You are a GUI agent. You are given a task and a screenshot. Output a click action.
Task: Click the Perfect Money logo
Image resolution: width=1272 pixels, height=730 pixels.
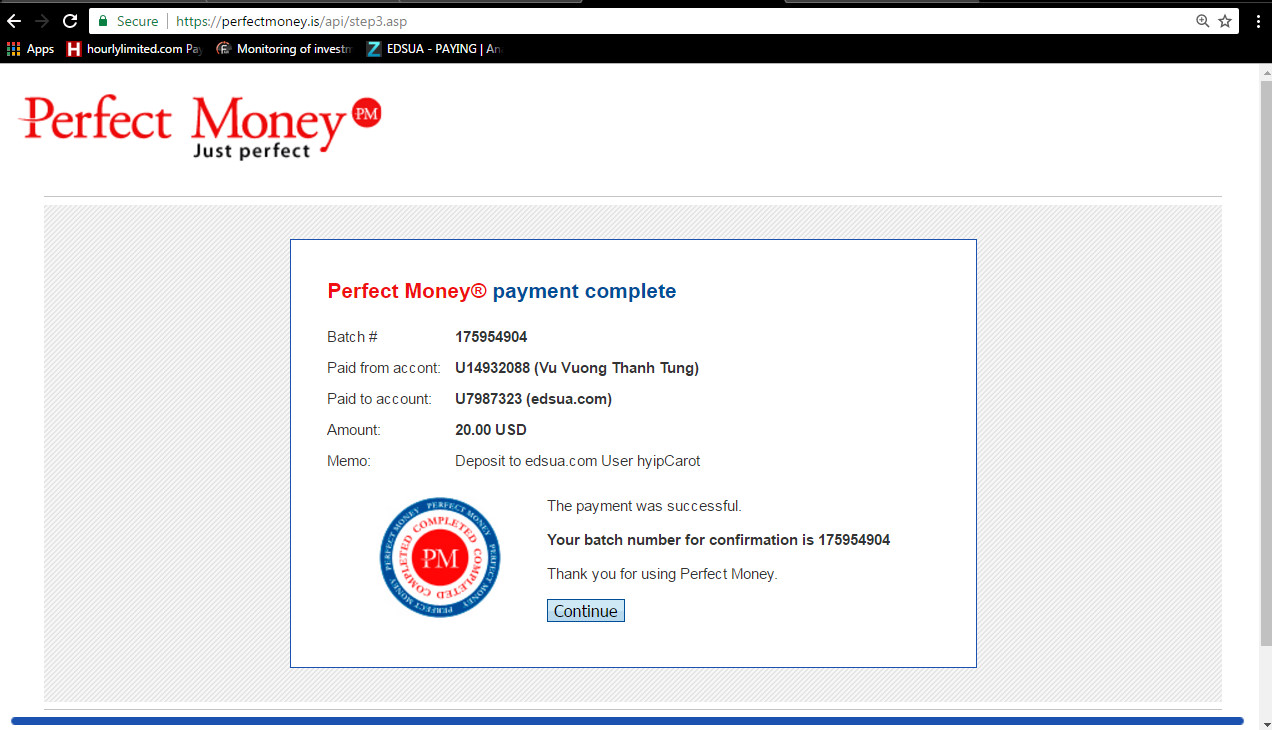(x=200, y=126)
